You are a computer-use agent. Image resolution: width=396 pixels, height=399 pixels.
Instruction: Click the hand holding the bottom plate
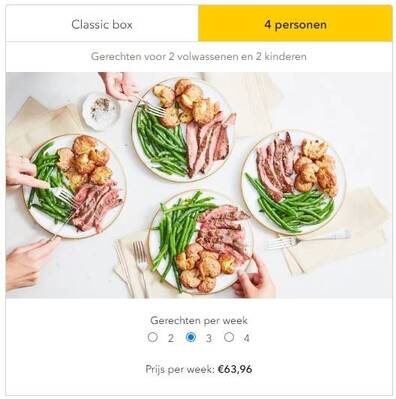click(x=254, y=277)
